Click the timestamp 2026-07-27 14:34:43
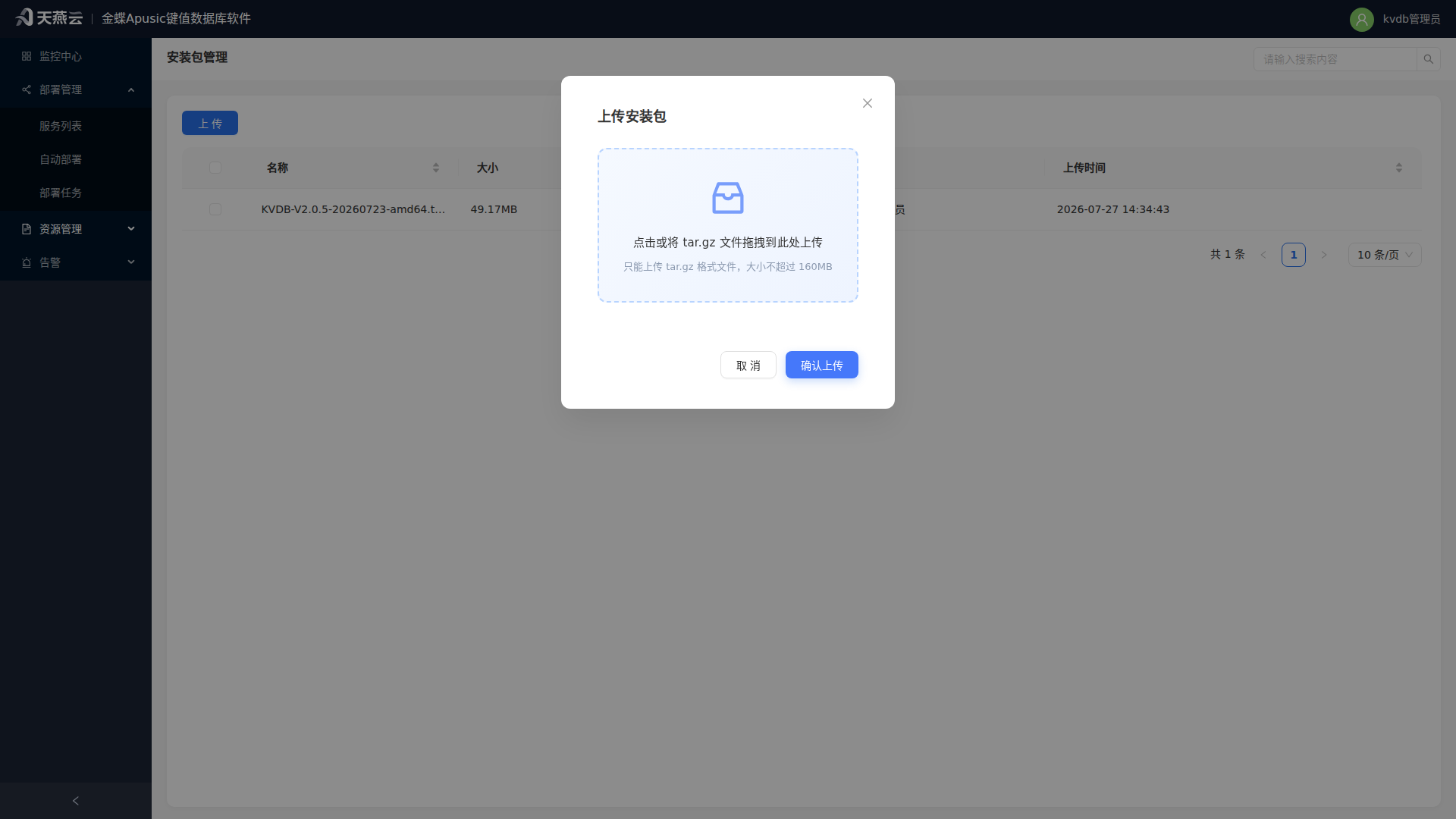The width and height of the screenshot is (1456, 819). 1113,209
